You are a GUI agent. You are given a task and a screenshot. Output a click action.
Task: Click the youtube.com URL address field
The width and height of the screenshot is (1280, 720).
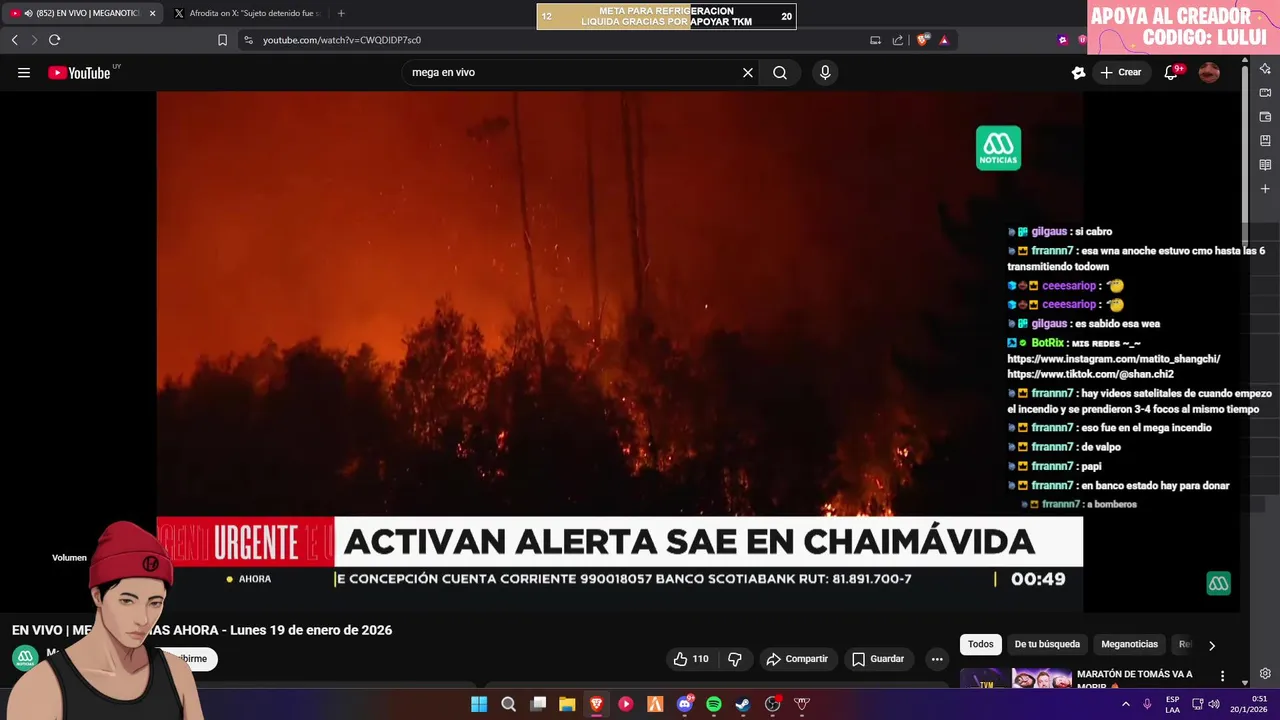click(342, 40)
